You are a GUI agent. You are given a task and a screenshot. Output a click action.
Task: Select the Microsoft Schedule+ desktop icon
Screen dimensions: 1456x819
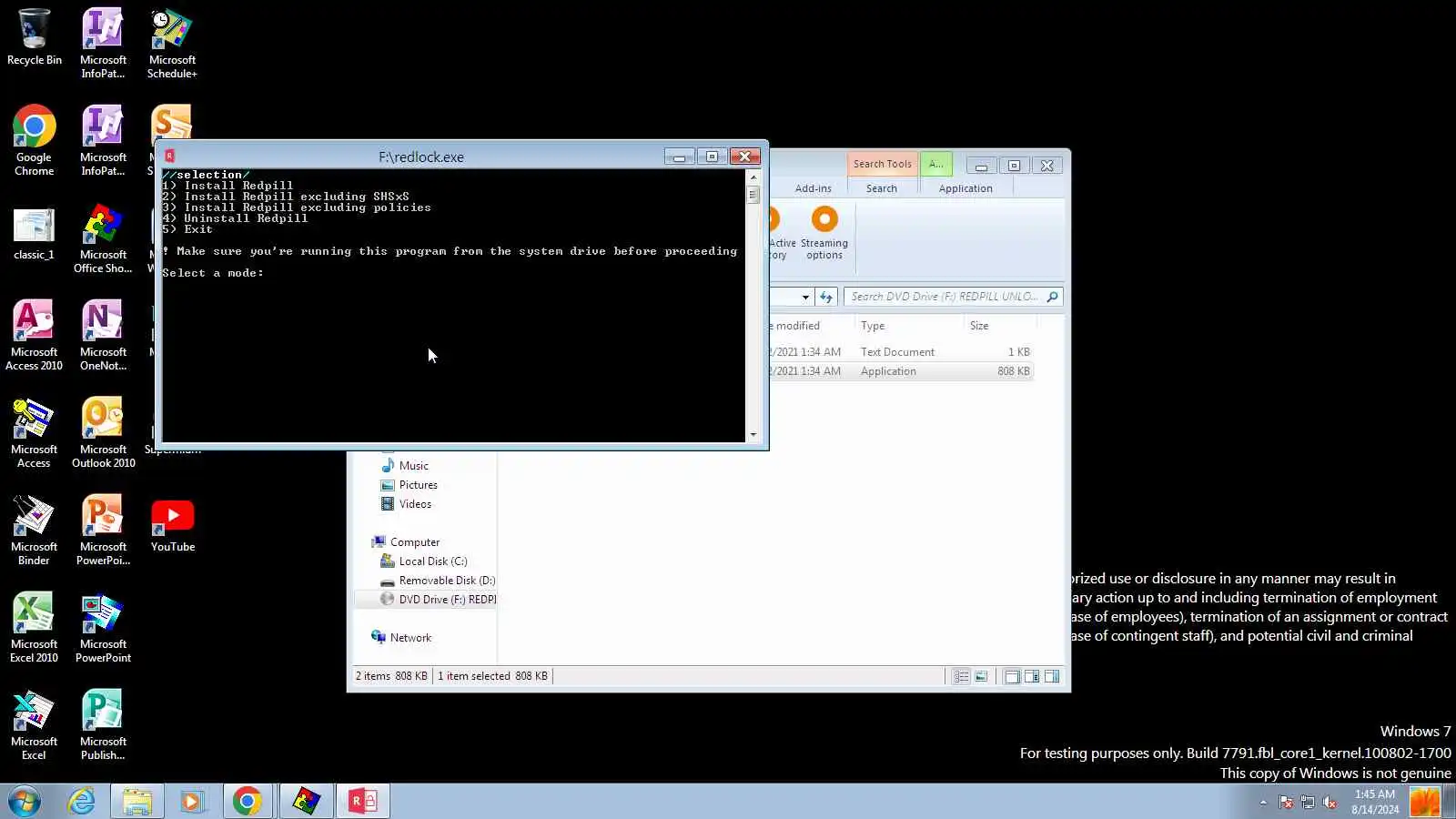(x=172, y=44)
